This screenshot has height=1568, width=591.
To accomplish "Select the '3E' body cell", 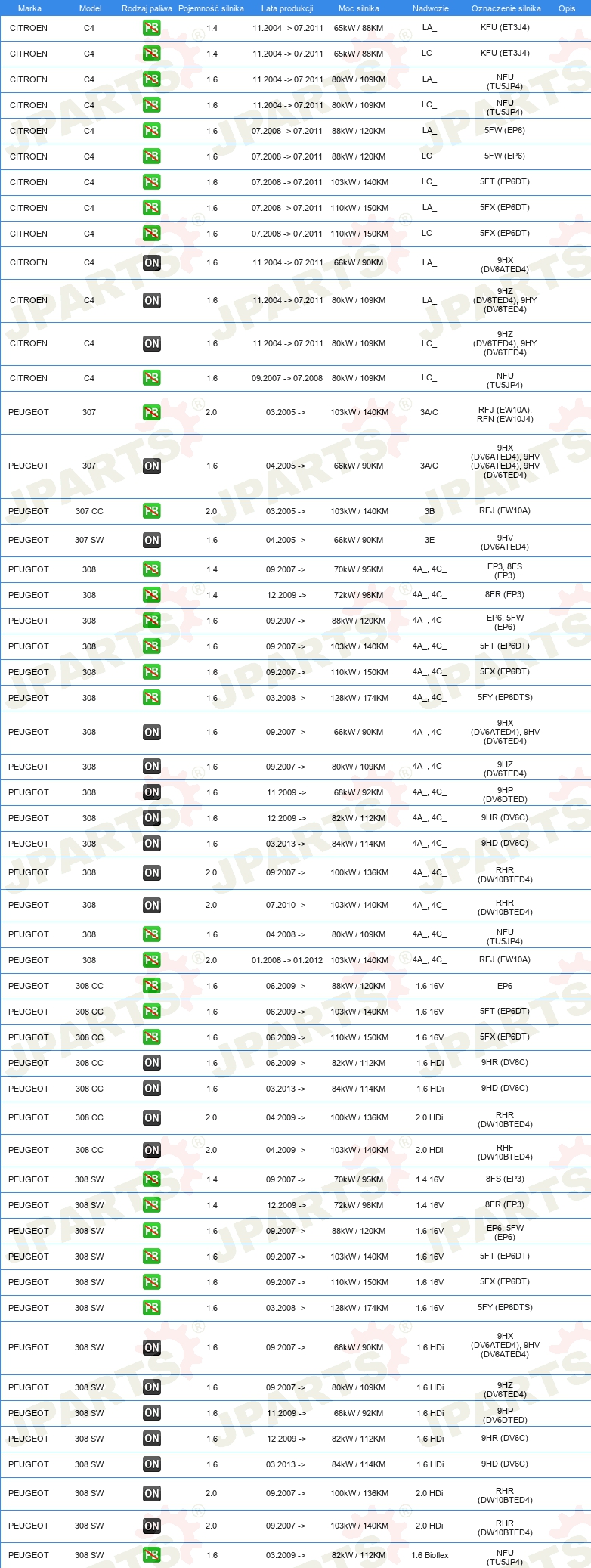I will (429, 541).
